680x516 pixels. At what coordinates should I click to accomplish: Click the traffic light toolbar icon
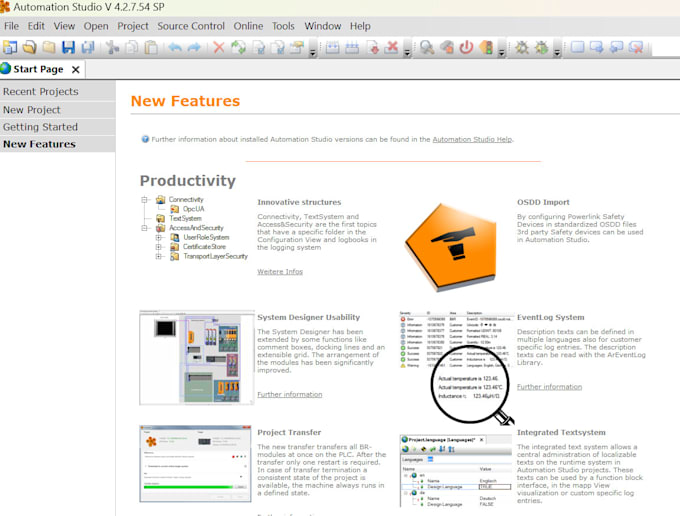coord(486,47)
